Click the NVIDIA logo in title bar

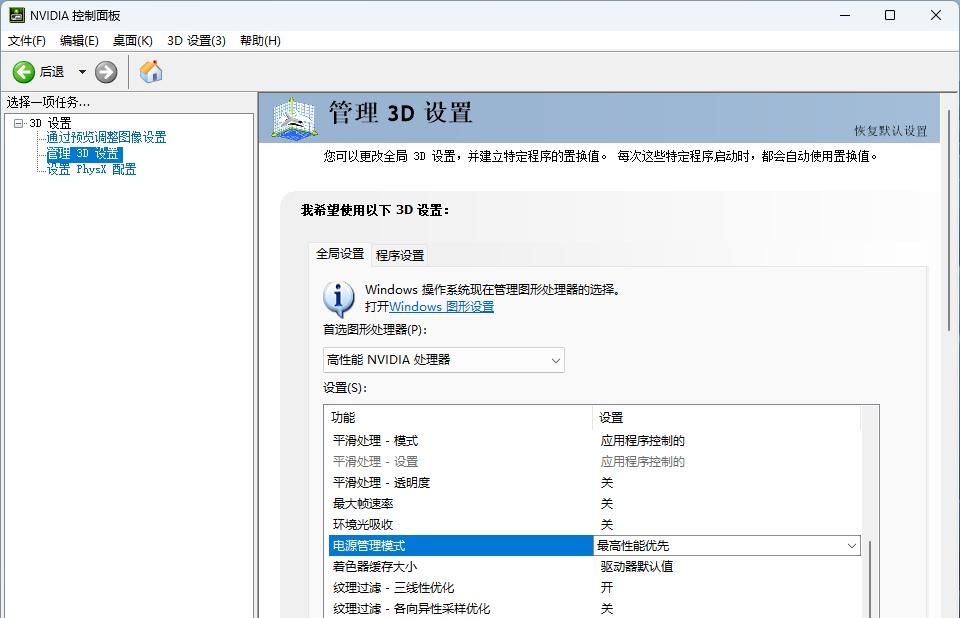tap(17, 15)
